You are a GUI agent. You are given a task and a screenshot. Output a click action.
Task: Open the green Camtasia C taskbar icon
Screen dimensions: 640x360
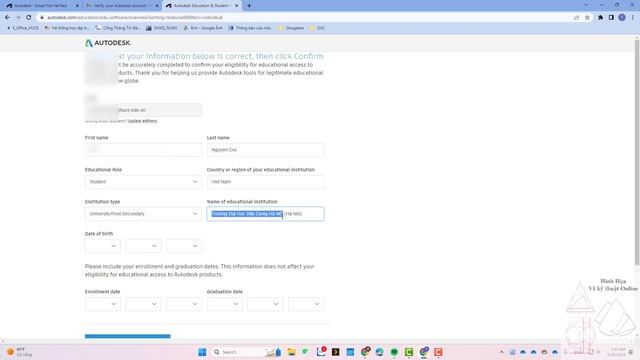point(409,352)
